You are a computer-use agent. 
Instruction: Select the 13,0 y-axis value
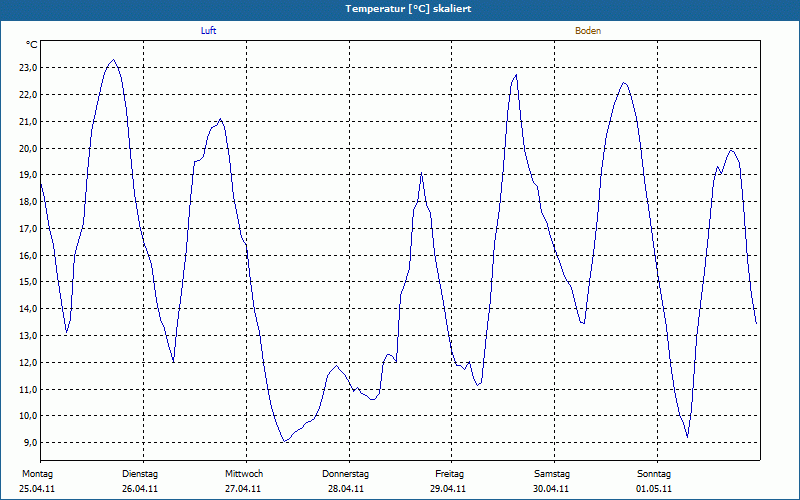point(28,336)
